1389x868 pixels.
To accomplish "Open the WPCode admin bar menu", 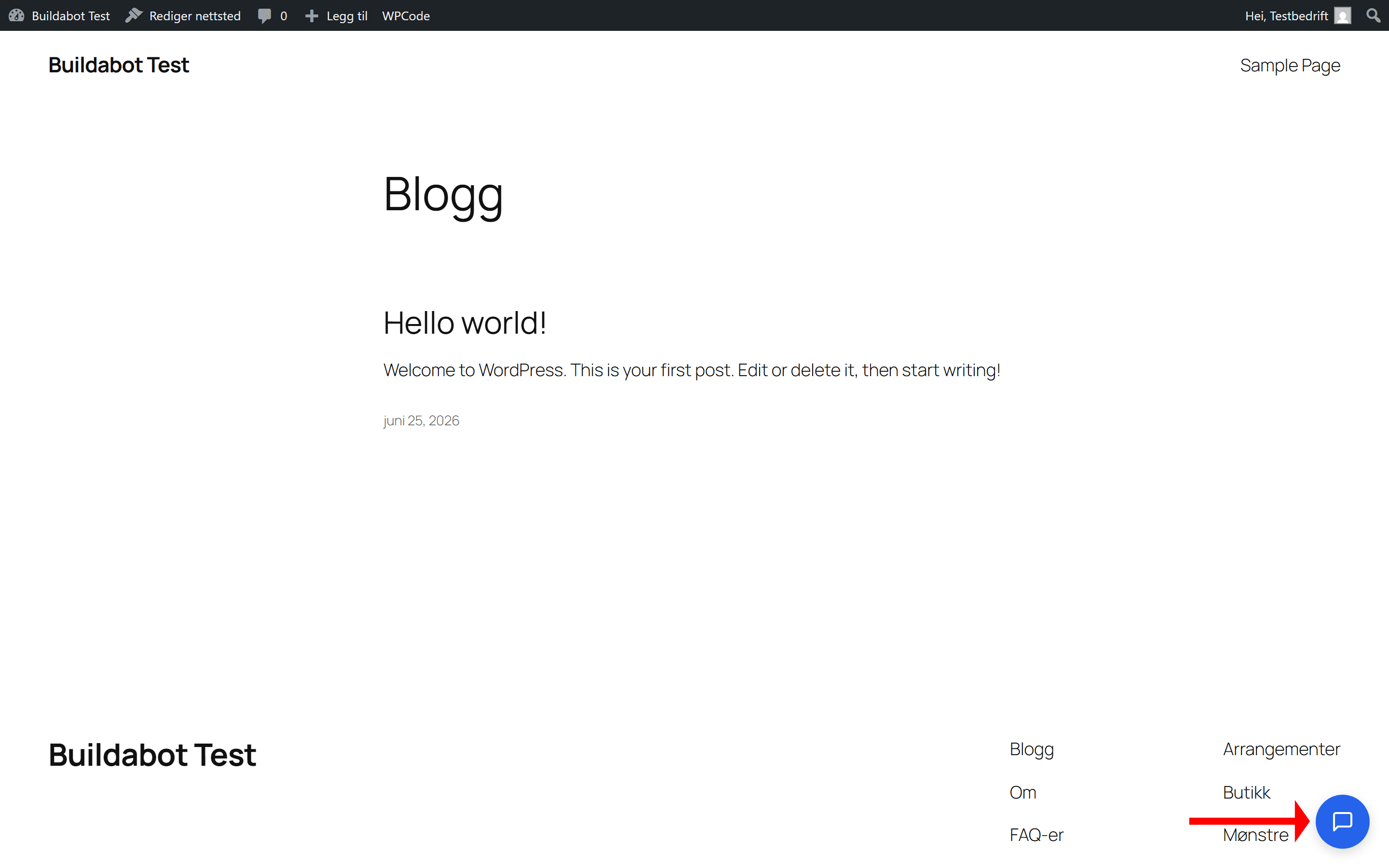I will click(406, 16).
